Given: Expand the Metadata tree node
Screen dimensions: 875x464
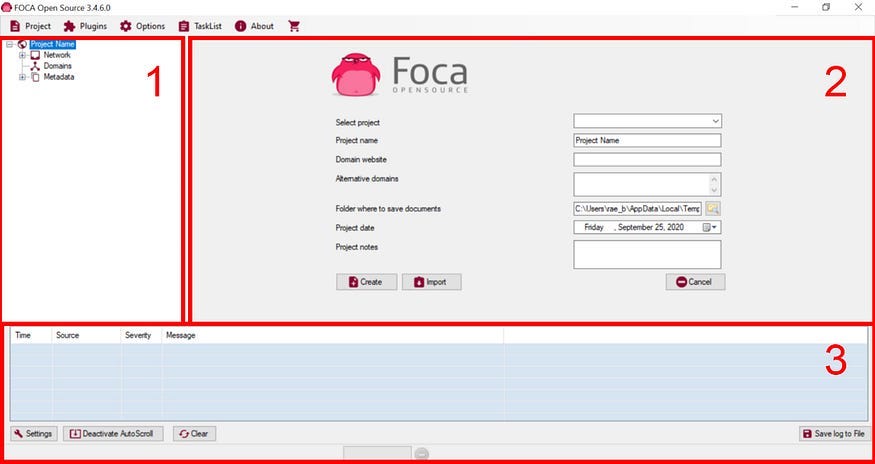Looking at the screenshot, I should tap(22, 78).
